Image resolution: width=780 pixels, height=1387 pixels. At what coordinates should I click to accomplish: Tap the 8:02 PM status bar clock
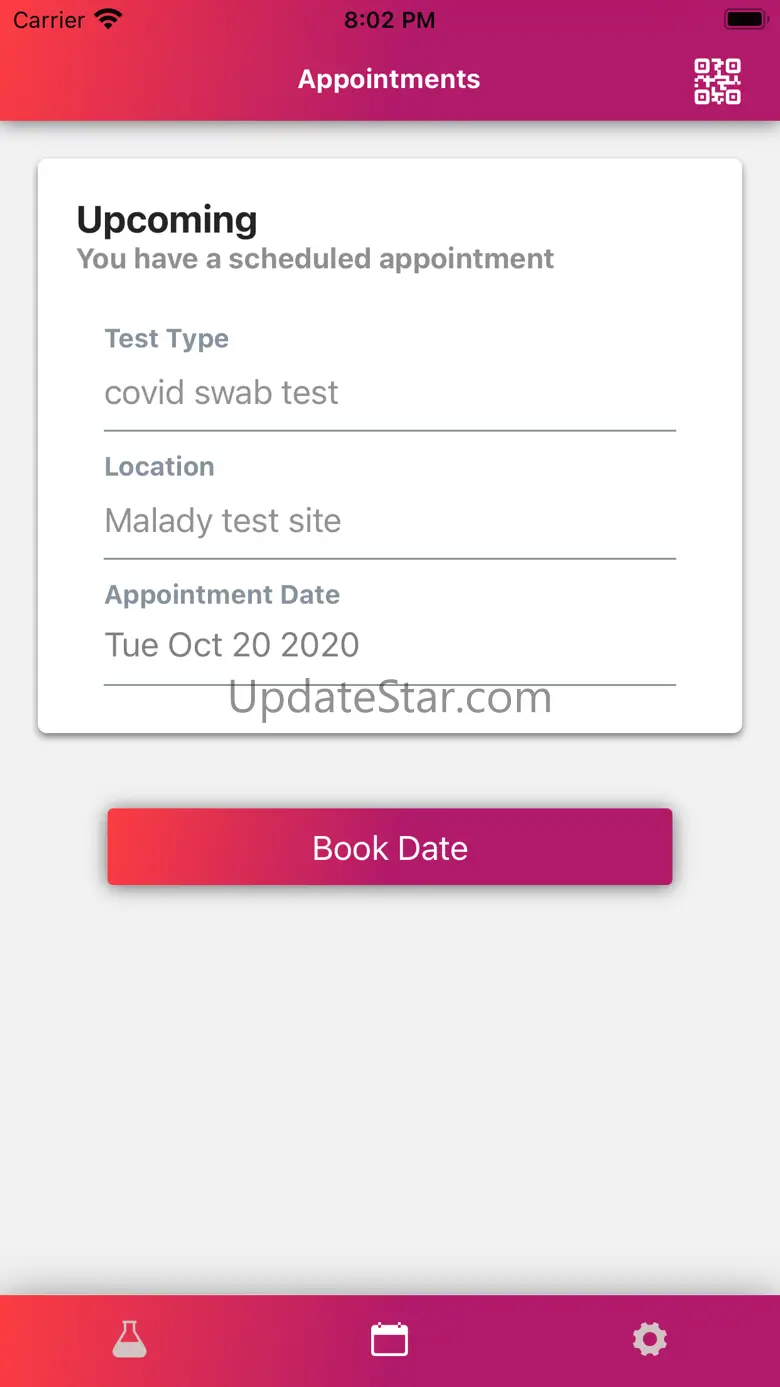coord(389,20)
